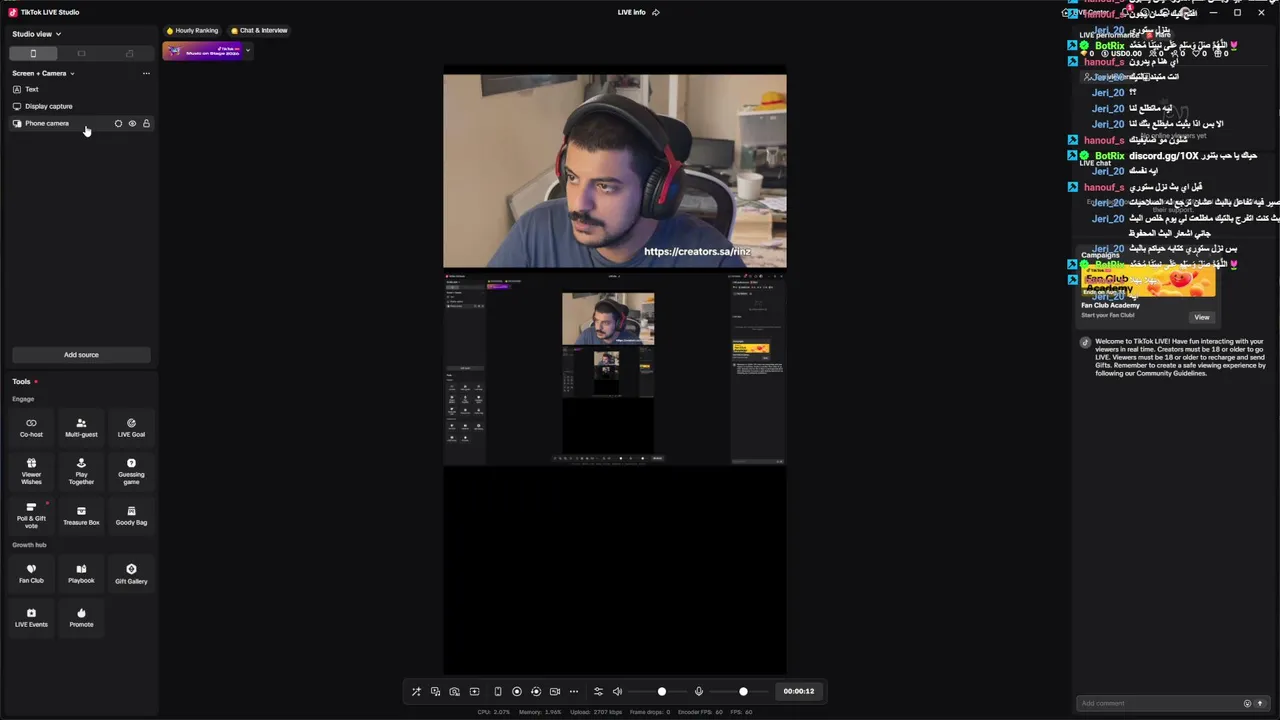Click the phone icon in bottom toolbar
This screenshot has width=1280, height=720.
(x=498, y=691)
